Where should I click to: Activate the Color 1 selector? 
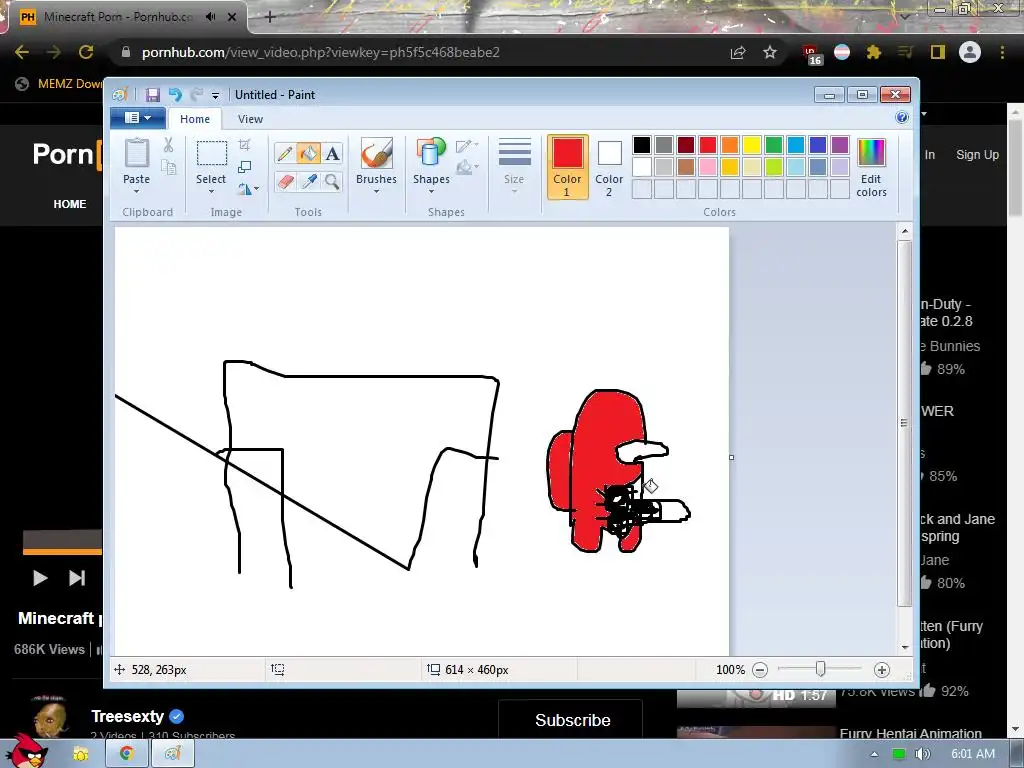pos(567,167)
